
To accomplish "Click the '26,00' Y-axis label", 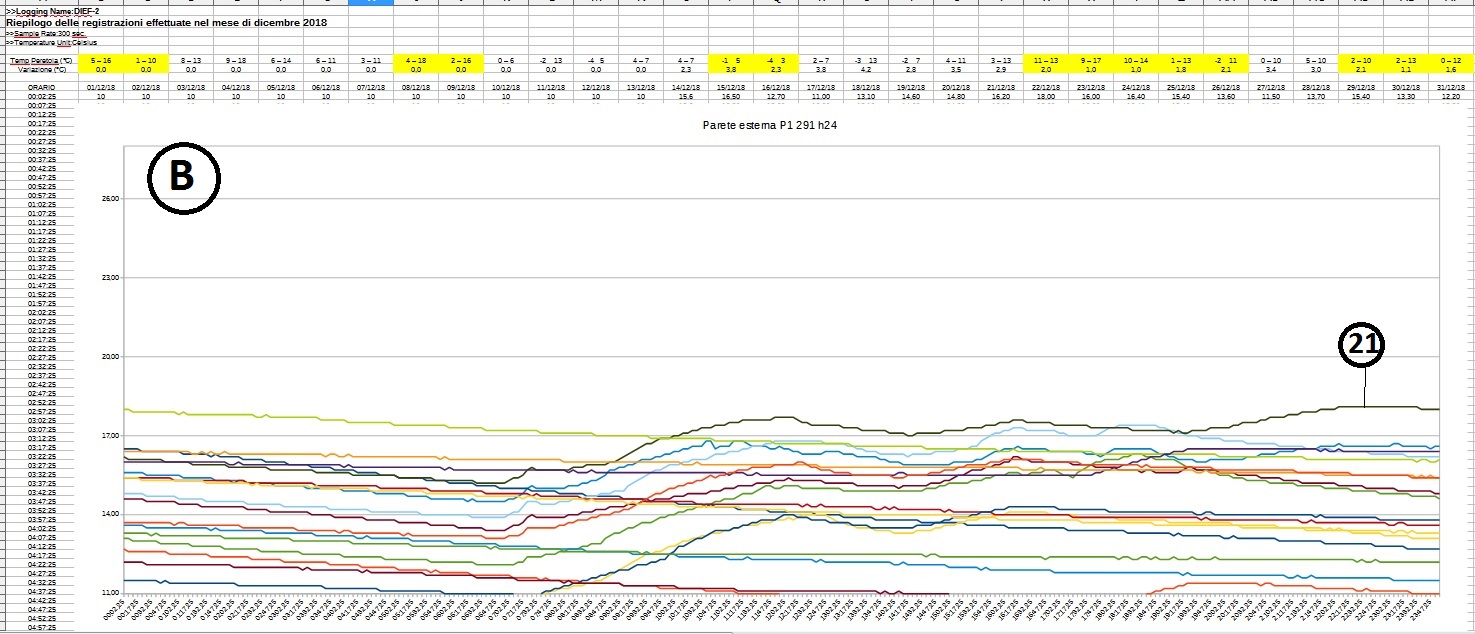I will [x=110, y=199].
